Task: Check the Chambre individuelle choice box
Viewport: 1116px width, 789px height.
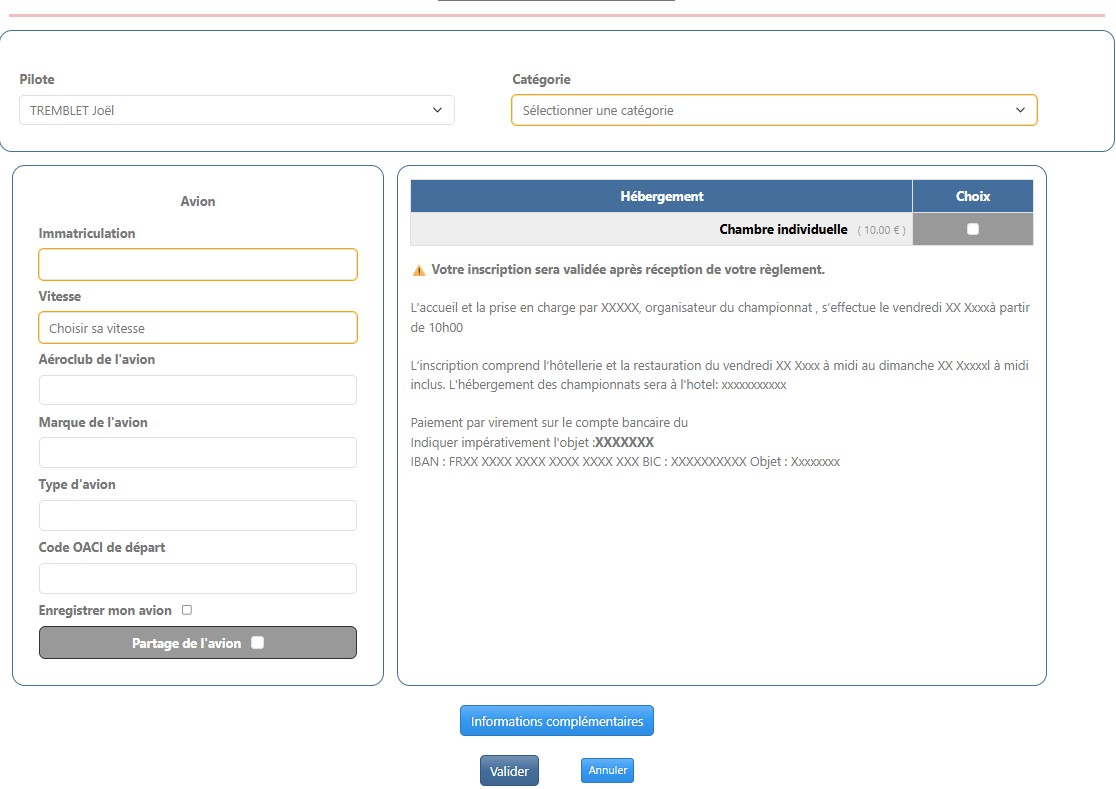Action: [x=973, y=229]
